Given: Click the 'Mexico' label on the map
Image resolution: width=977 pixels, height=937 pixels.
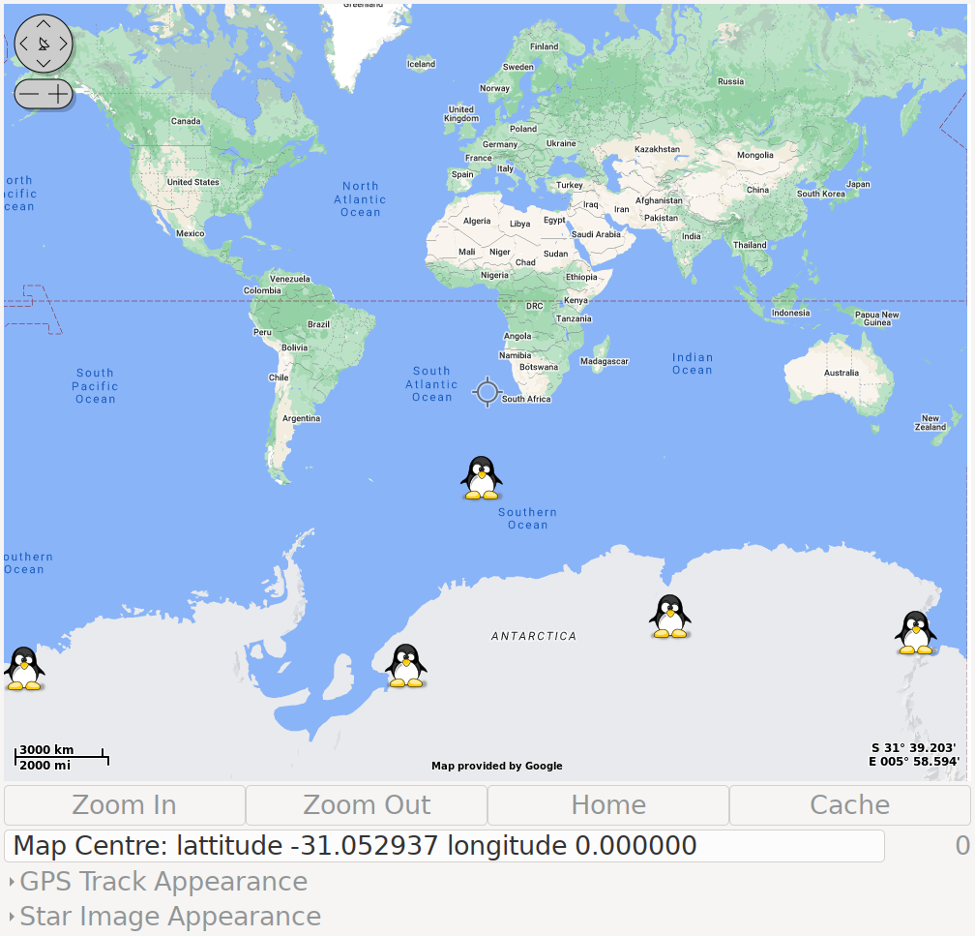Looking at the screenshot, I should pos(190,234).
